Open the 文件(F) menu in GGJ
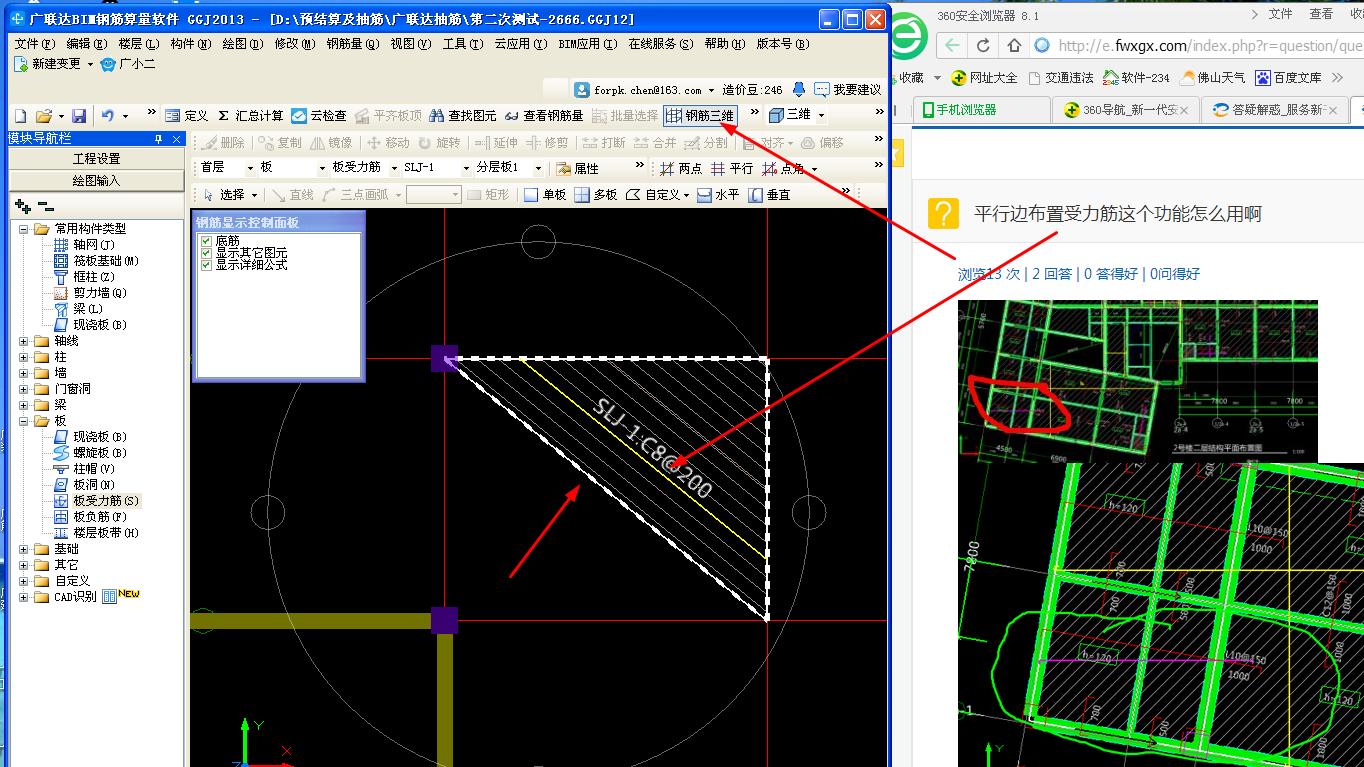 click(x=34, y=44)
